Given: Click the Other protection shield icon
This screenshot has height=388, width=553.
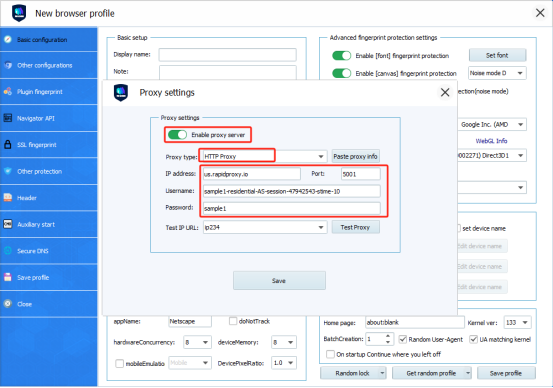Looking at the screenshot, I should [x=8, y=171].
